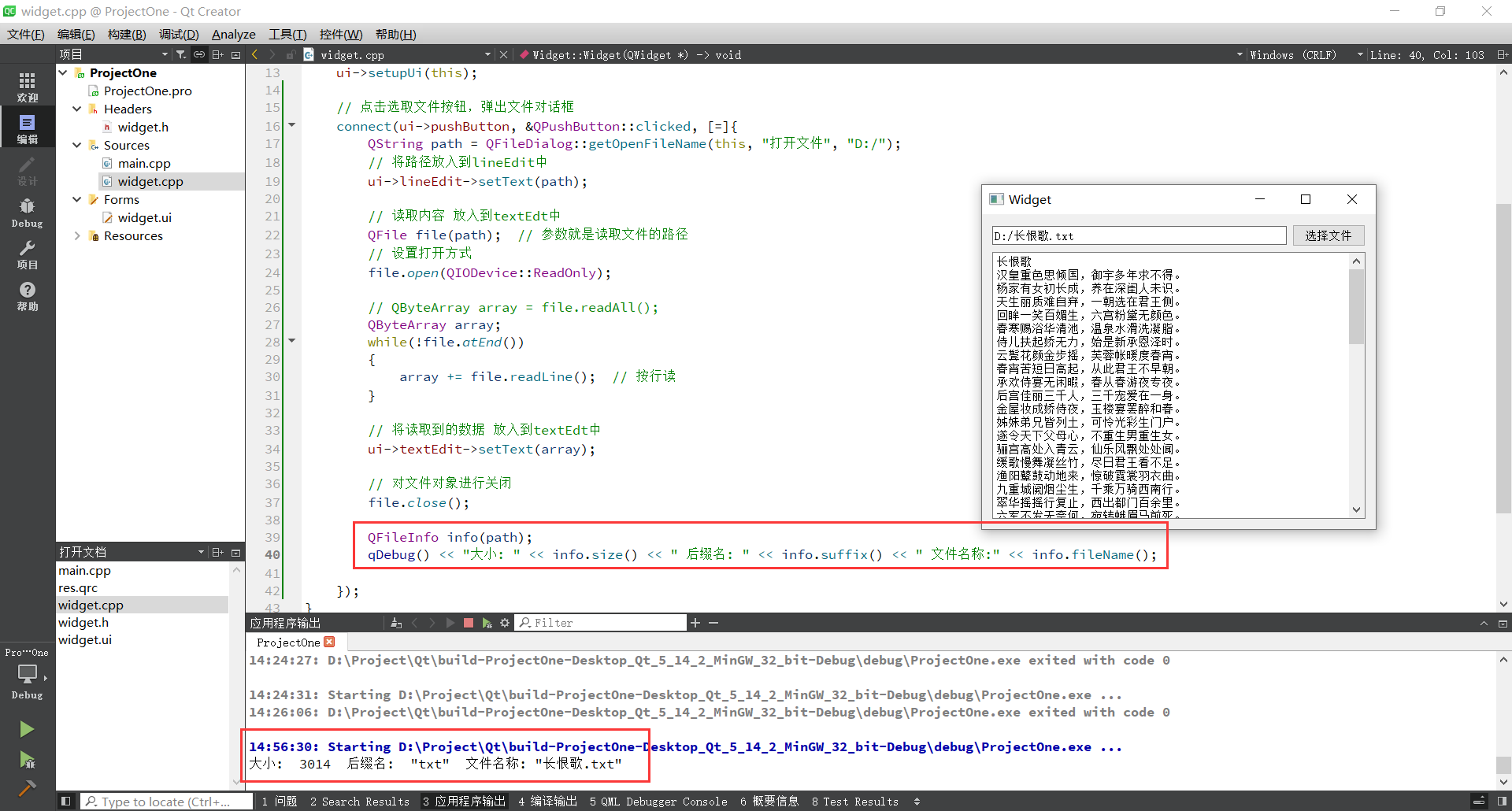Image resolution: width=1512 pixels, height=811 pixels.
Task: Open the 帮助 (Help) mode in the sidebar
Action: tap(27, 296)
